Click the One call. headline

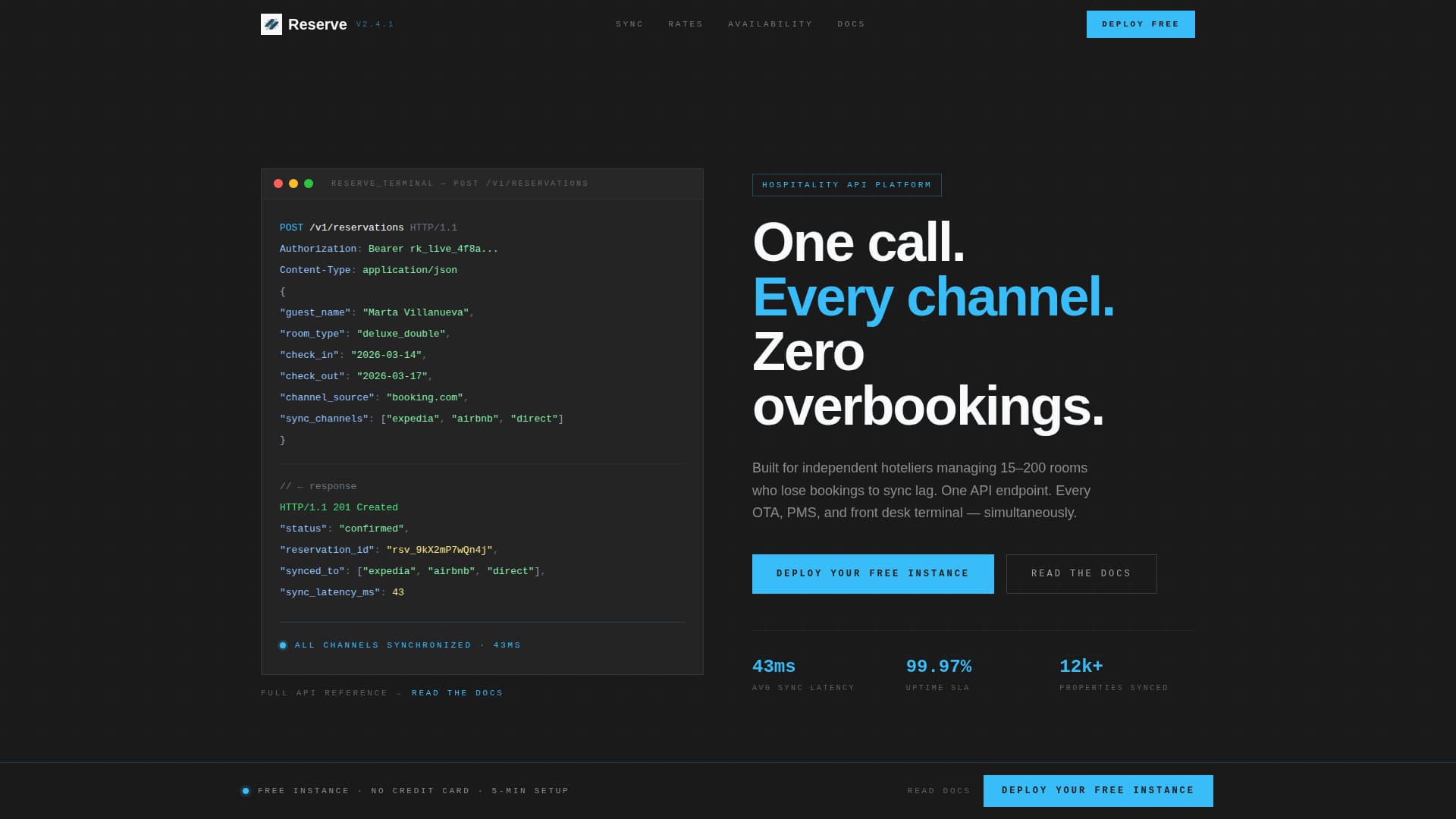[x=858, y=243]
